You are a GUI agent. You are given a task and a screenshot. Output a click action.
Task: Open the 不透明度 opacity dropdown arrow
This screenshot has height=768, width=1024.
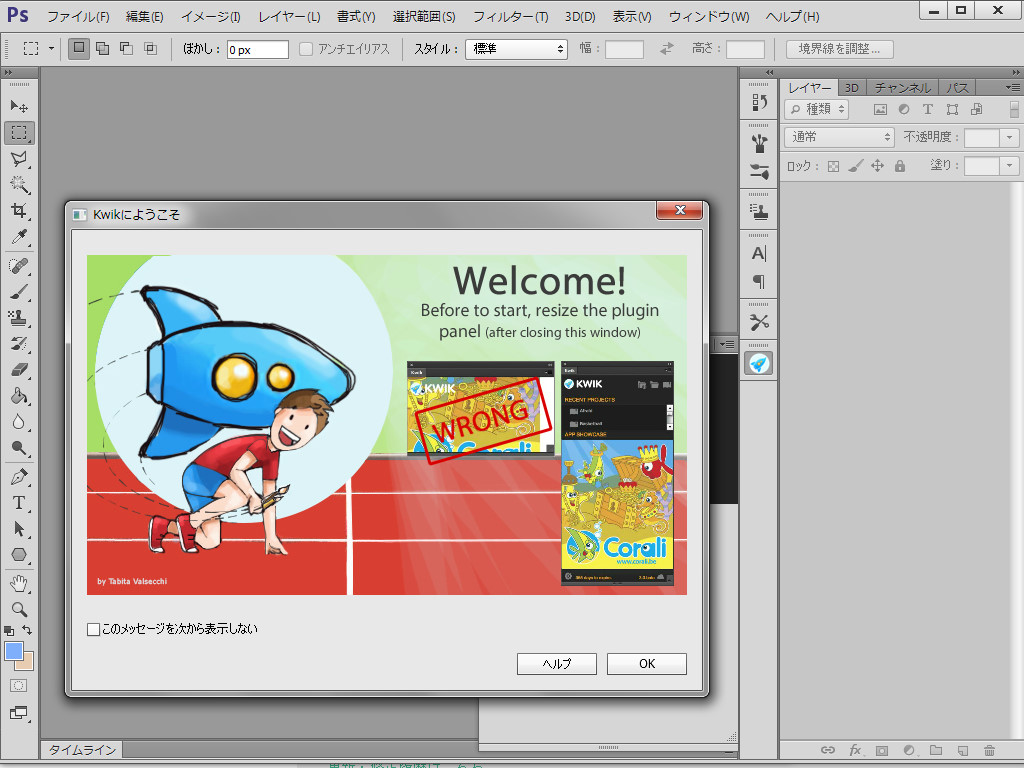pyautogui.click(x=1010, y=137)
